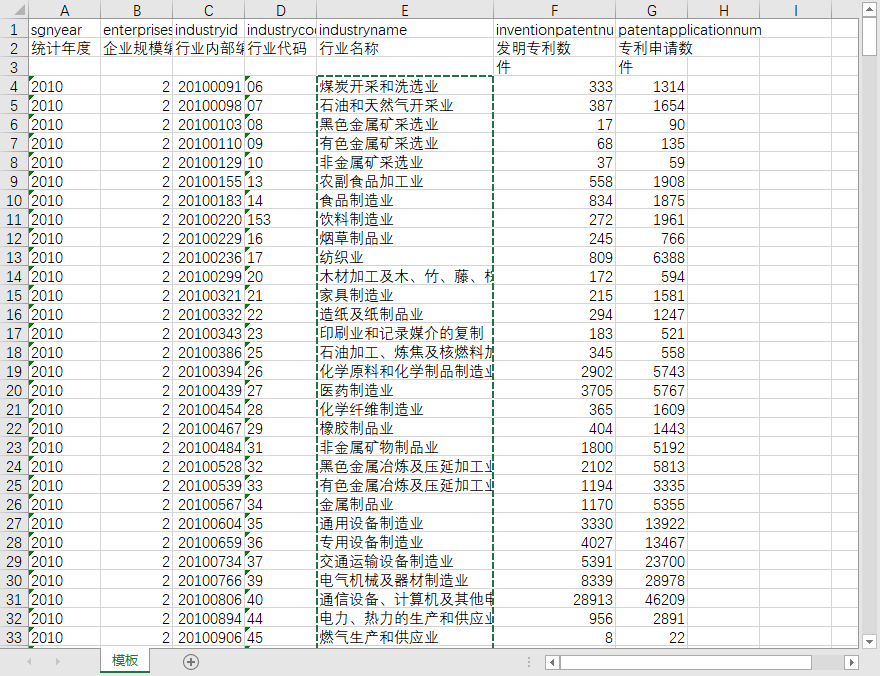Select cell 黑色金属矿采选业
Screen dimensions: 880x676
(405, 125)
